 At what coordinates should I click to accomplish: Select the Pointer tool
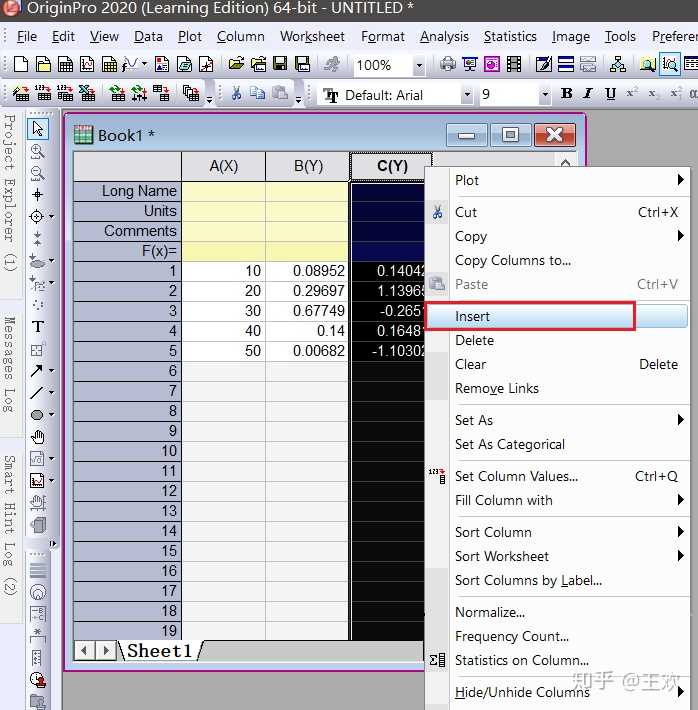pos(38,129)
